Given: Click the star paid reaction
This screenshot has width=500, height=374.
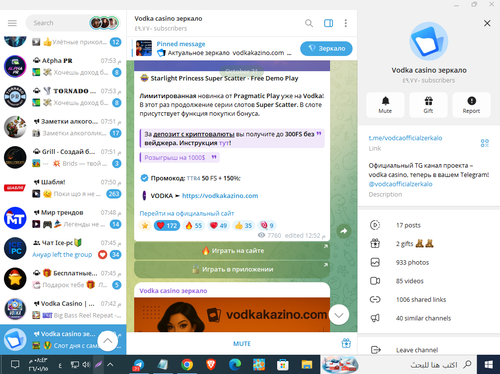Looking at the screenshot, I should [145, 226].
